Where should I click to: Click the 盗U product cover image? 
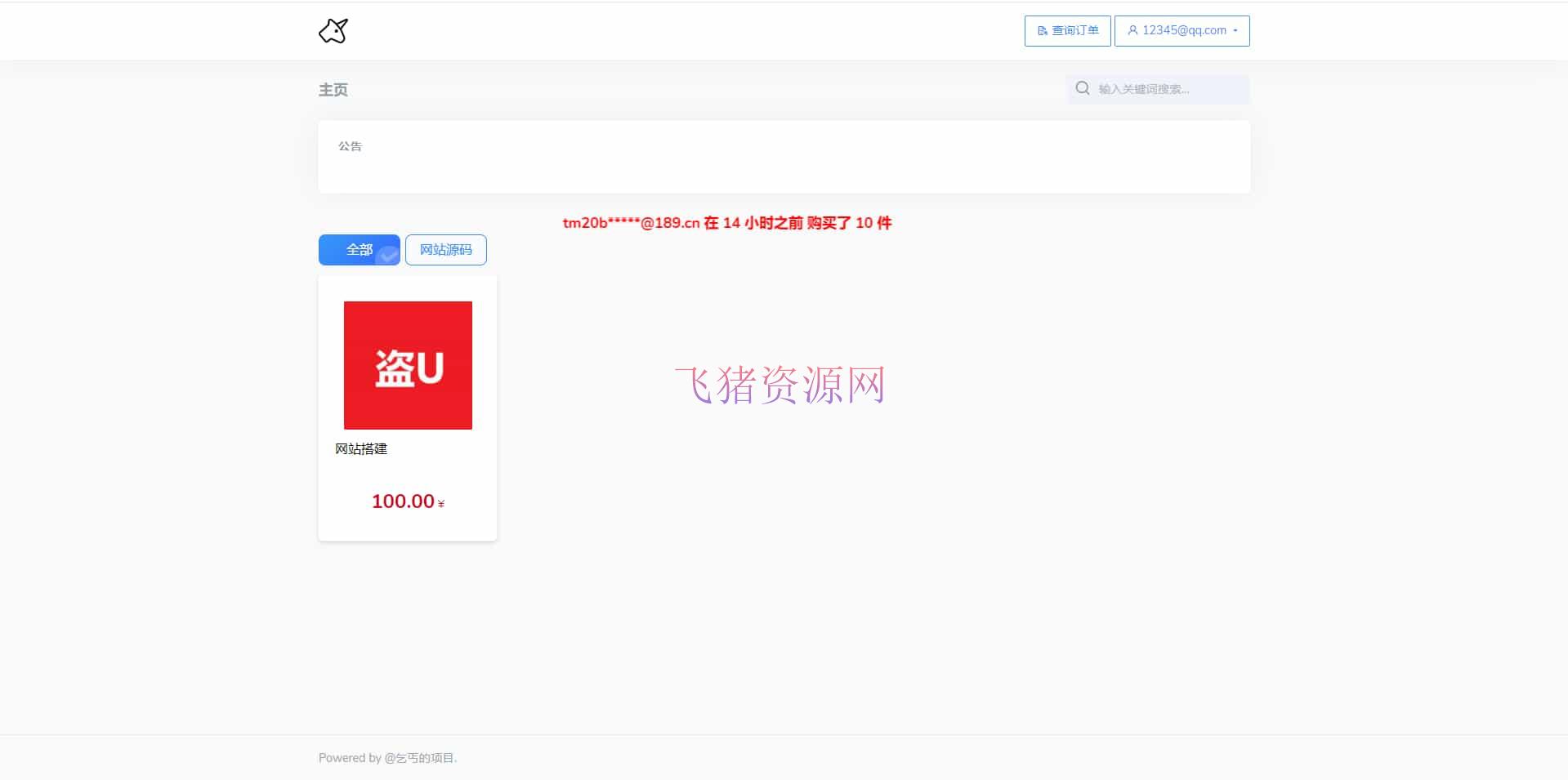pyautogui.click(x=407, y=365)
